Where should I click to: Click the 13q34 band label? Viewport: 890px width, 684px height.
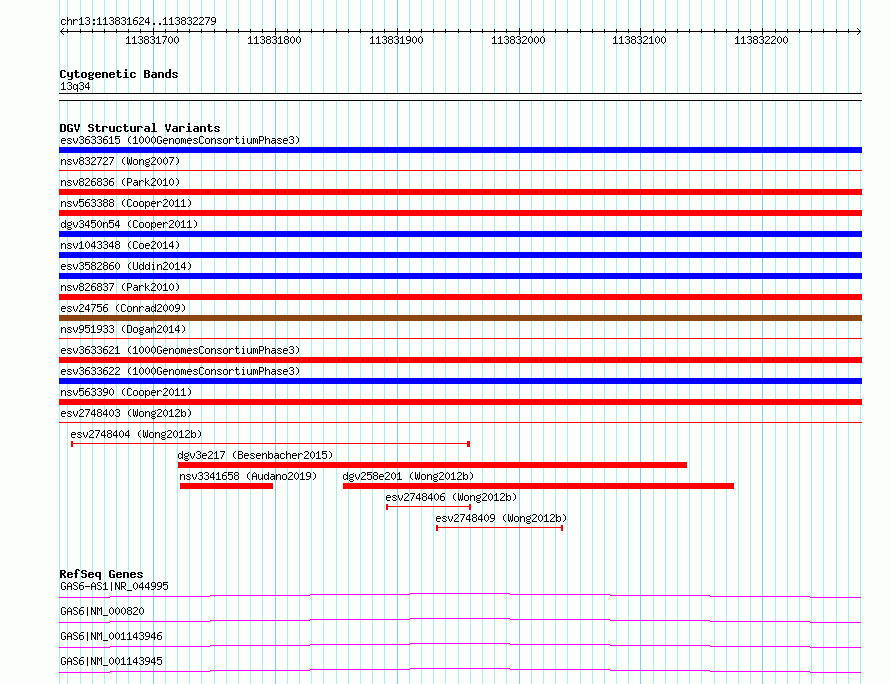coord(75,86)
